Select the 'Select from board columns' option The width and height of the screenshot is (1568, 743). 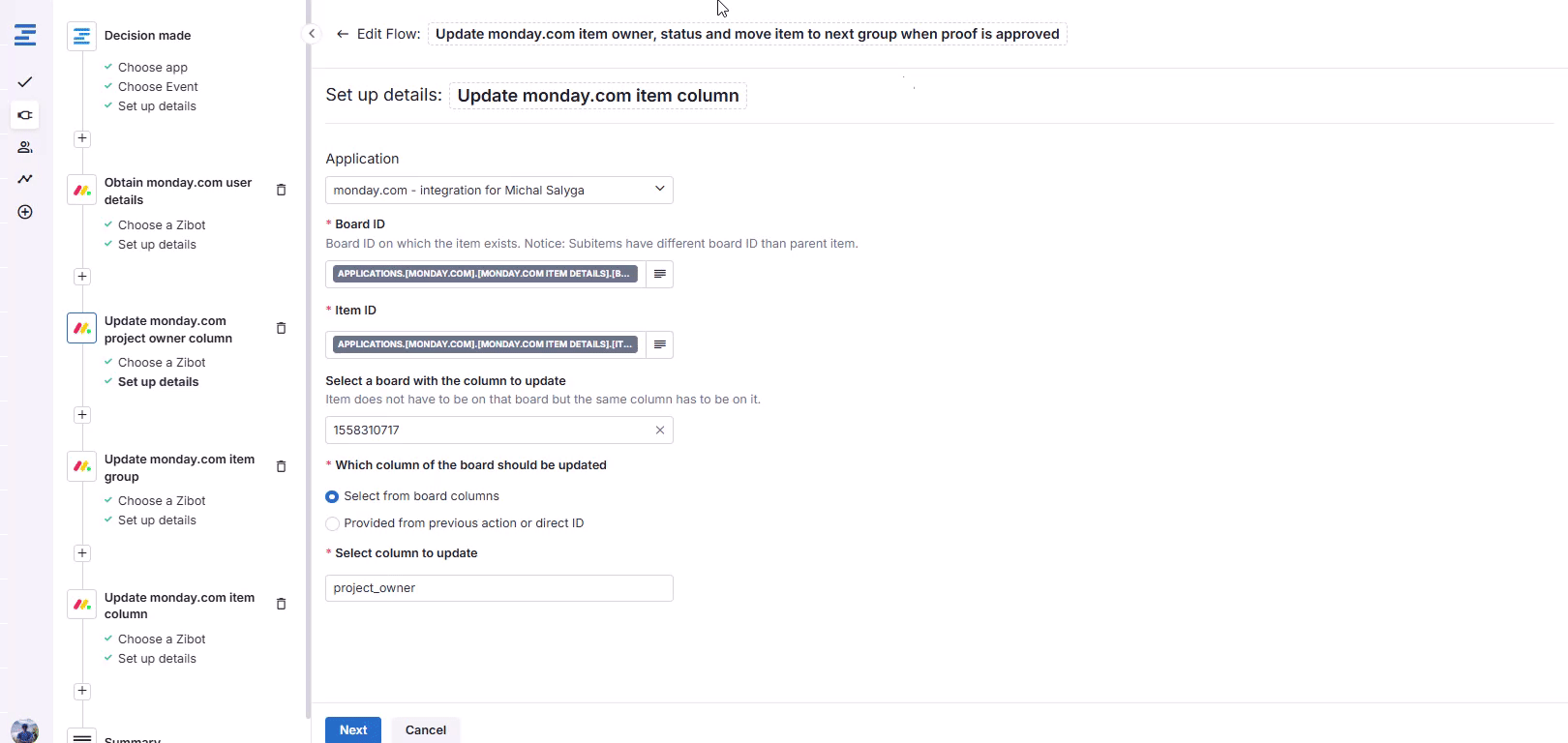point(333,496)
